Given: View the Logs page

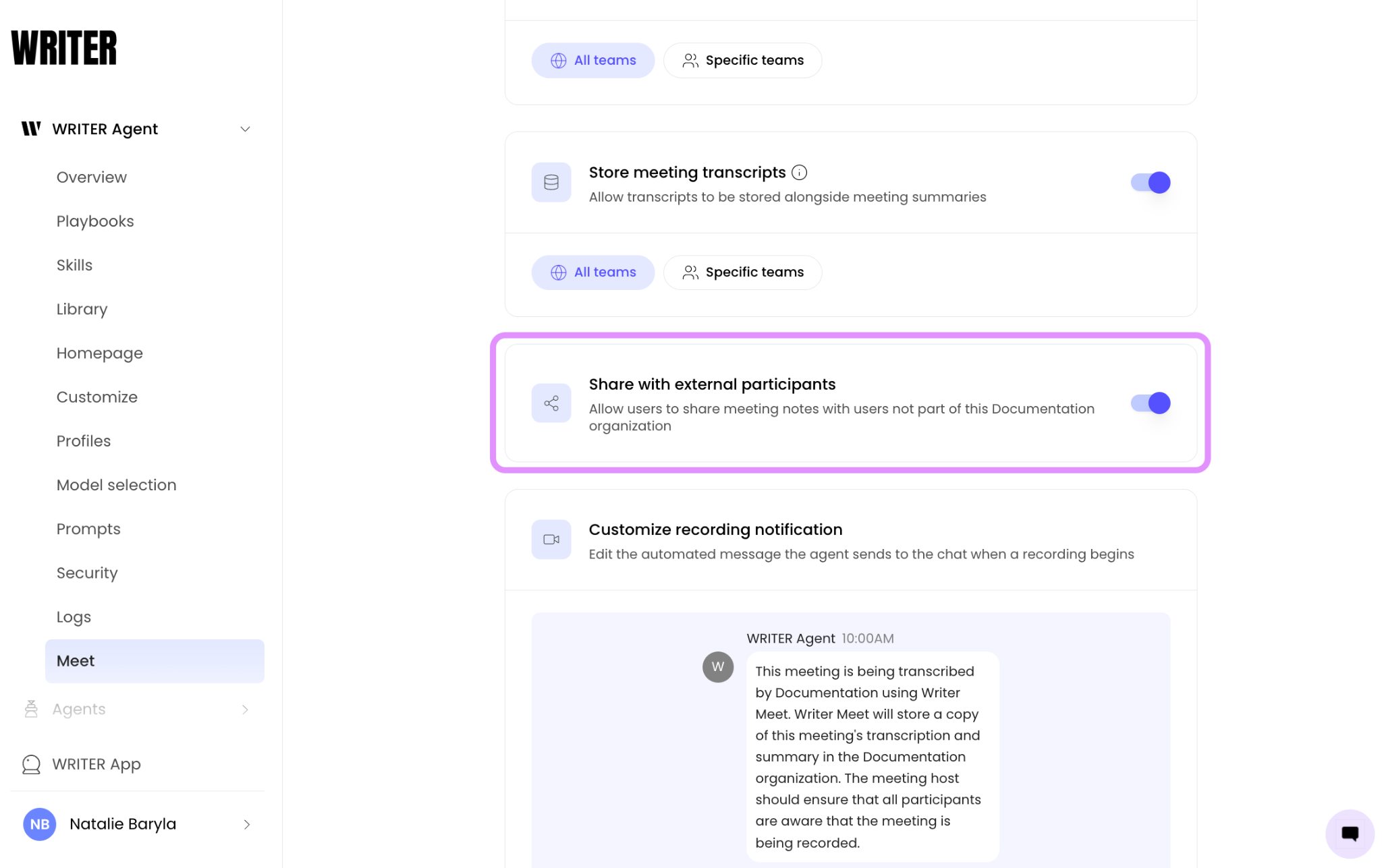Looking at the screenshot, I should pyautogui.click(x=74, y=617).
